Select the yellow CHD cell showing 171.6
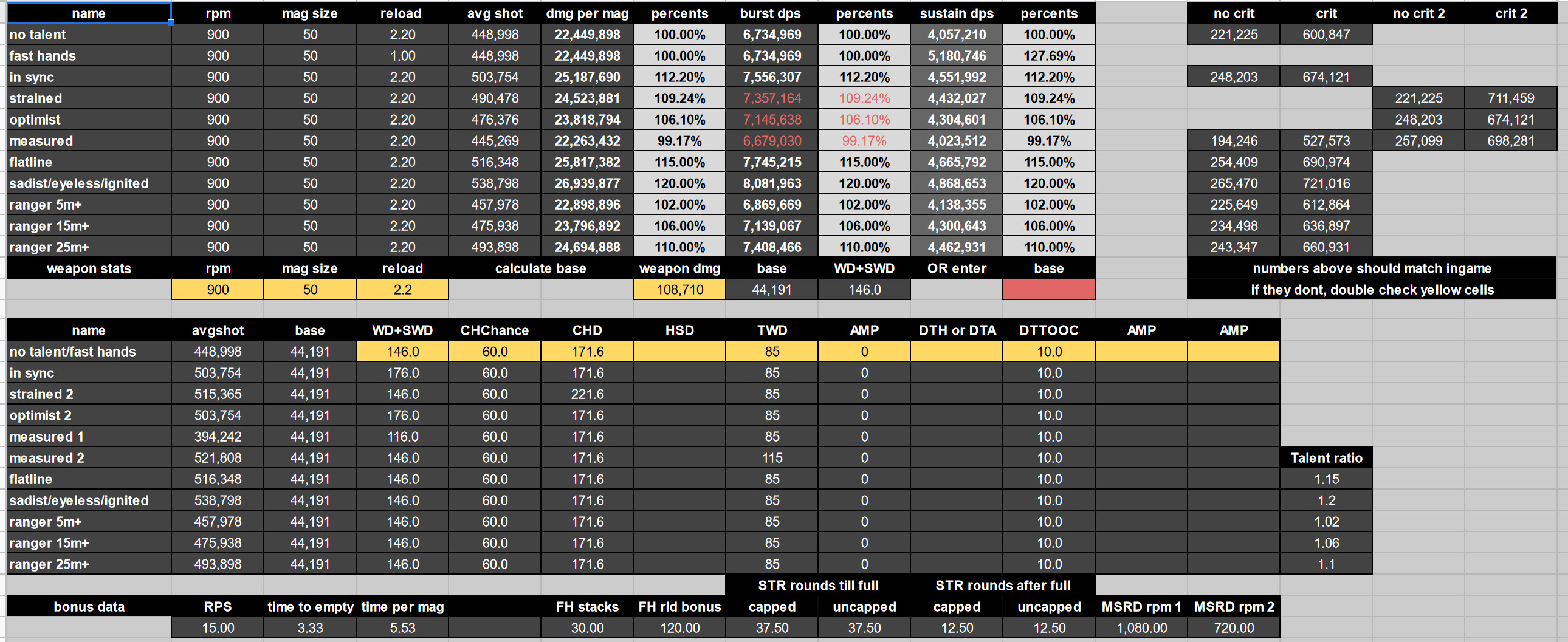Screen dimensions: 1568x642 [x=586, y=351]
